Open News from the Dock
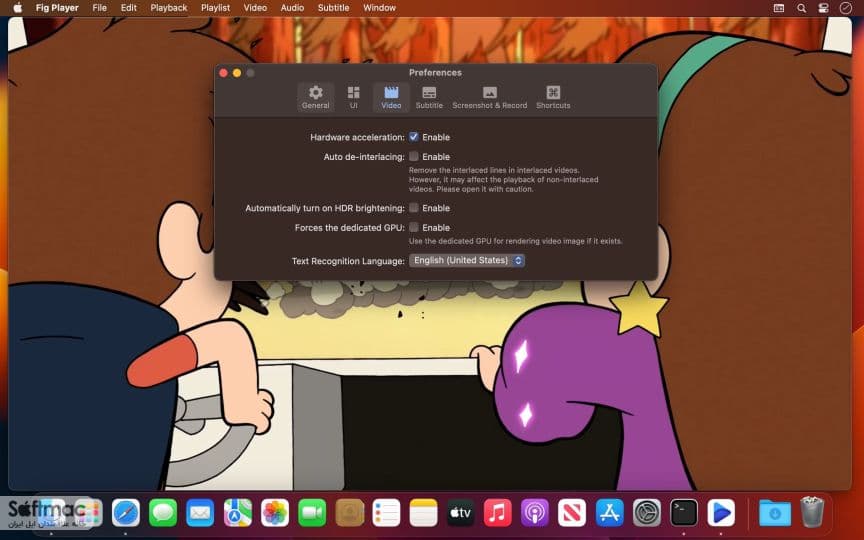The image size is (864, 540). coord(571,513)
